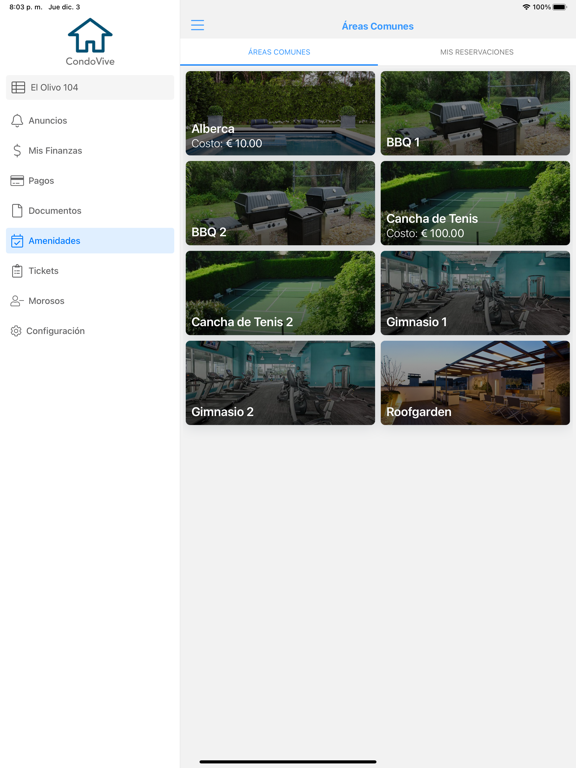Select the Amenidades menu label
Screen dimensions: 576x768
(x=54, y=240)
